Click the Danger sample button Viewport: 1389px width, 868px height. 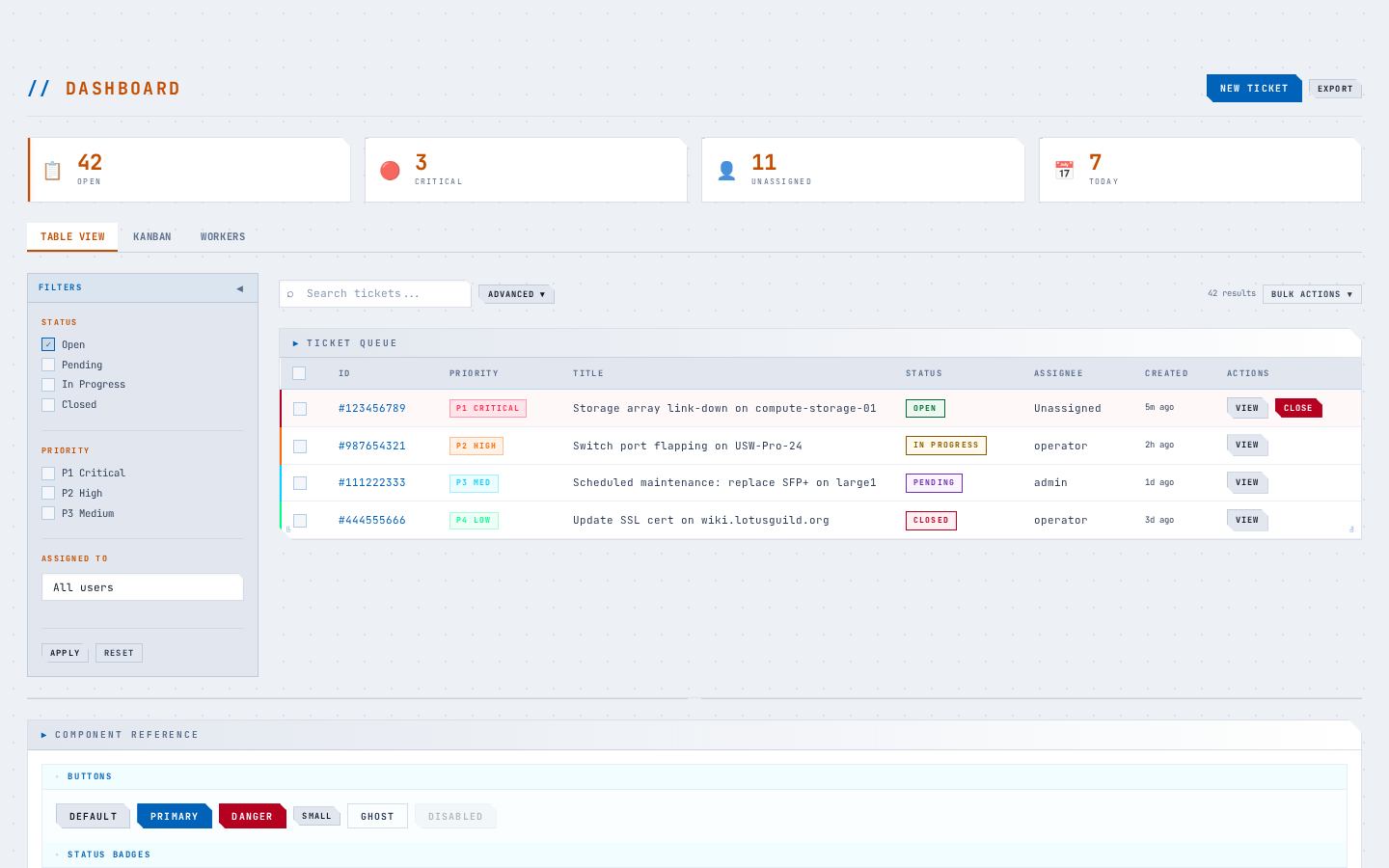[253, 816]
